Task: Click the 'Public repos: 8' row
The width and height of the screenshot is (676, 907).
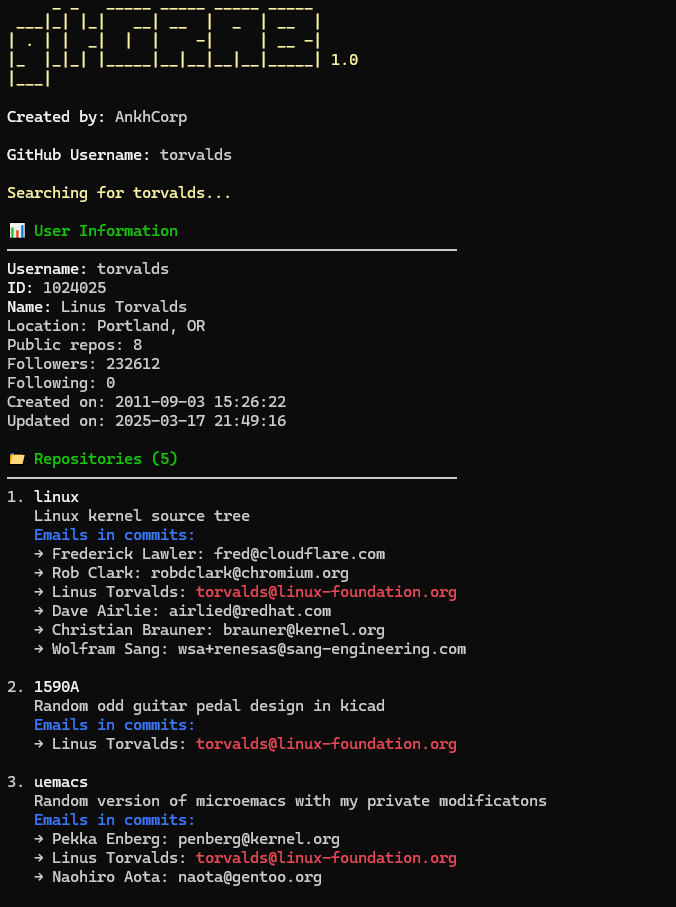Action: (x=75, y=345)
